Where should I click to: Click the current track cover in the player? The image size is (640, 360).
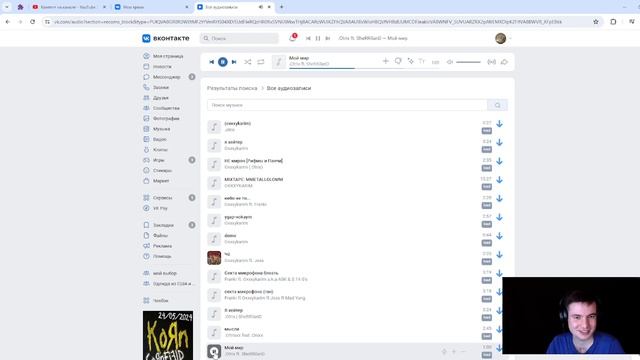coord(279,62)
